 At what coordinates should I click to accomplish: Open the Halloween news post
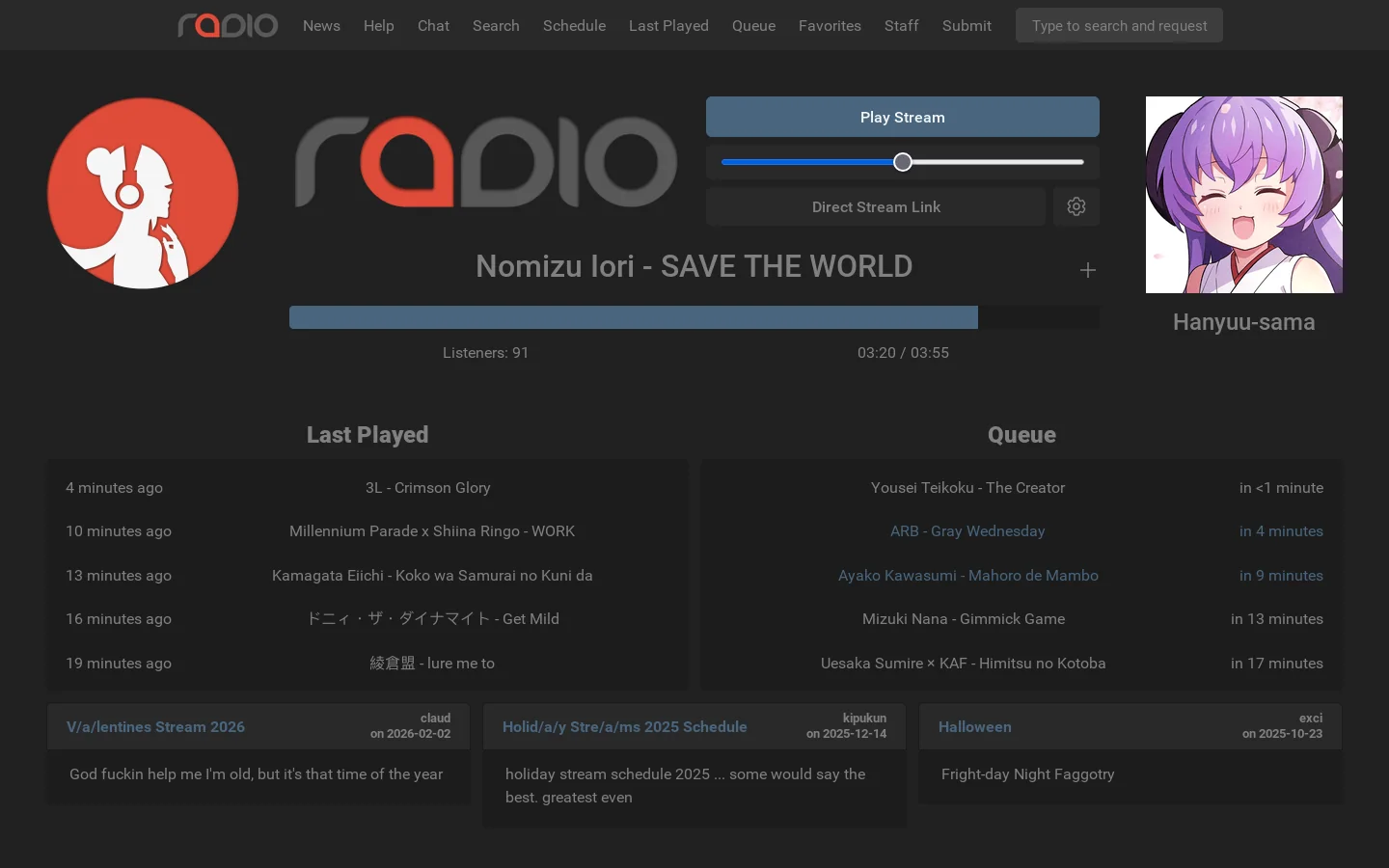point(974,727)
